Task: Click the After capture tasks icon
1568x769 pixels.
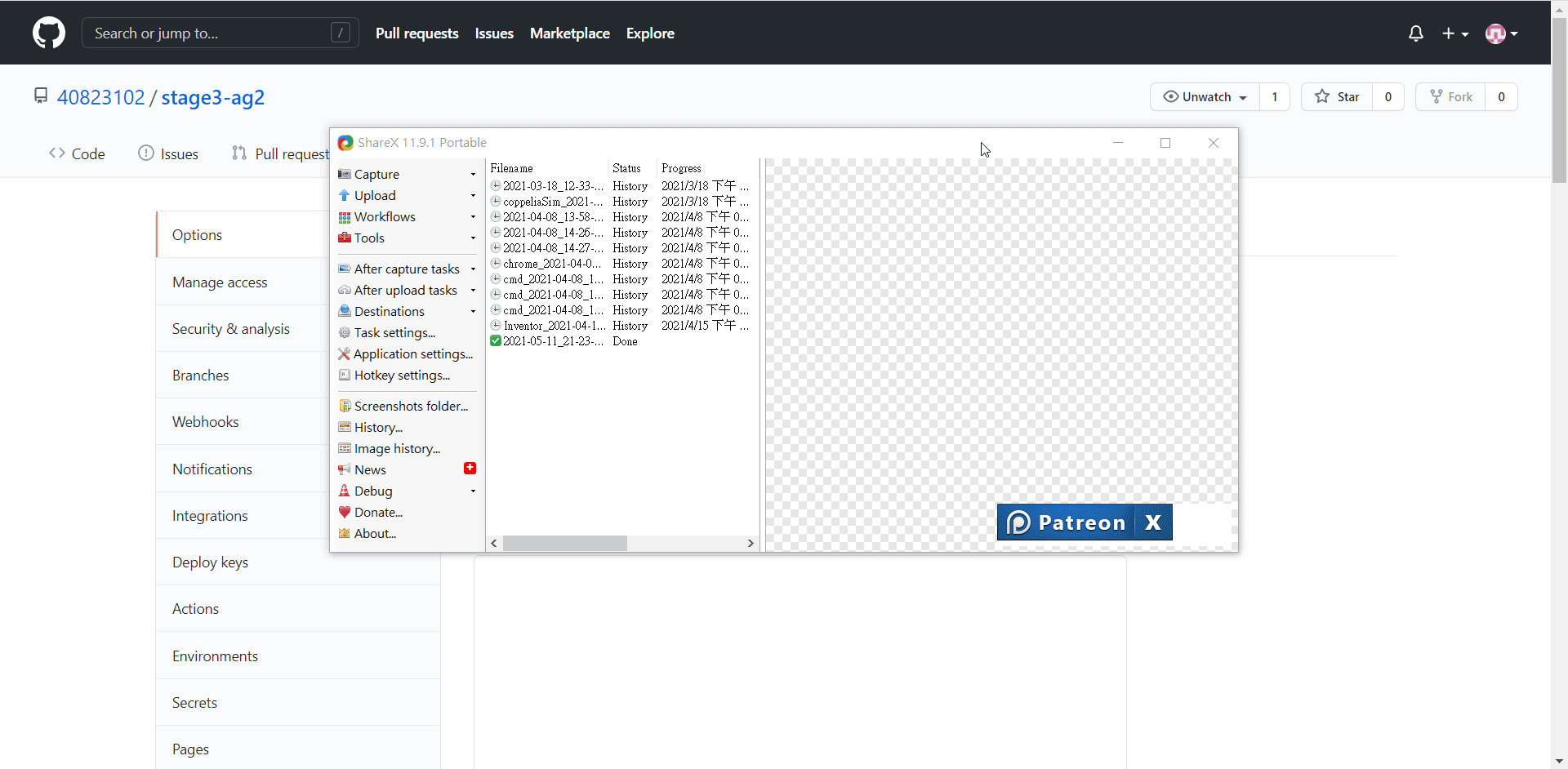Action: pos(345,269)
